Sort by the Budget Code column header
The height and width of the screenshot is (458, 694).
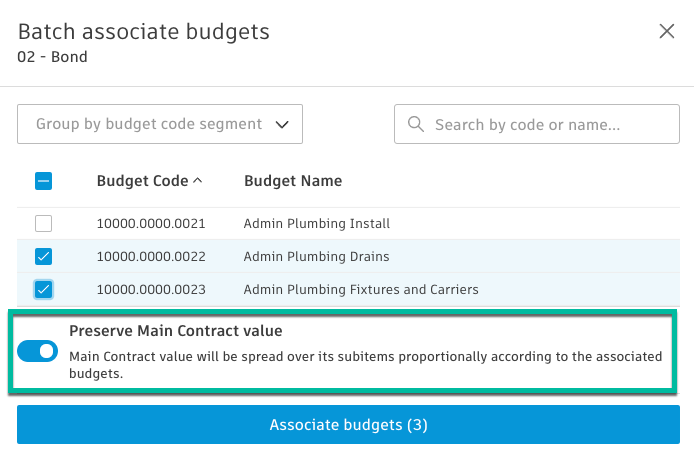pos(142,181)
